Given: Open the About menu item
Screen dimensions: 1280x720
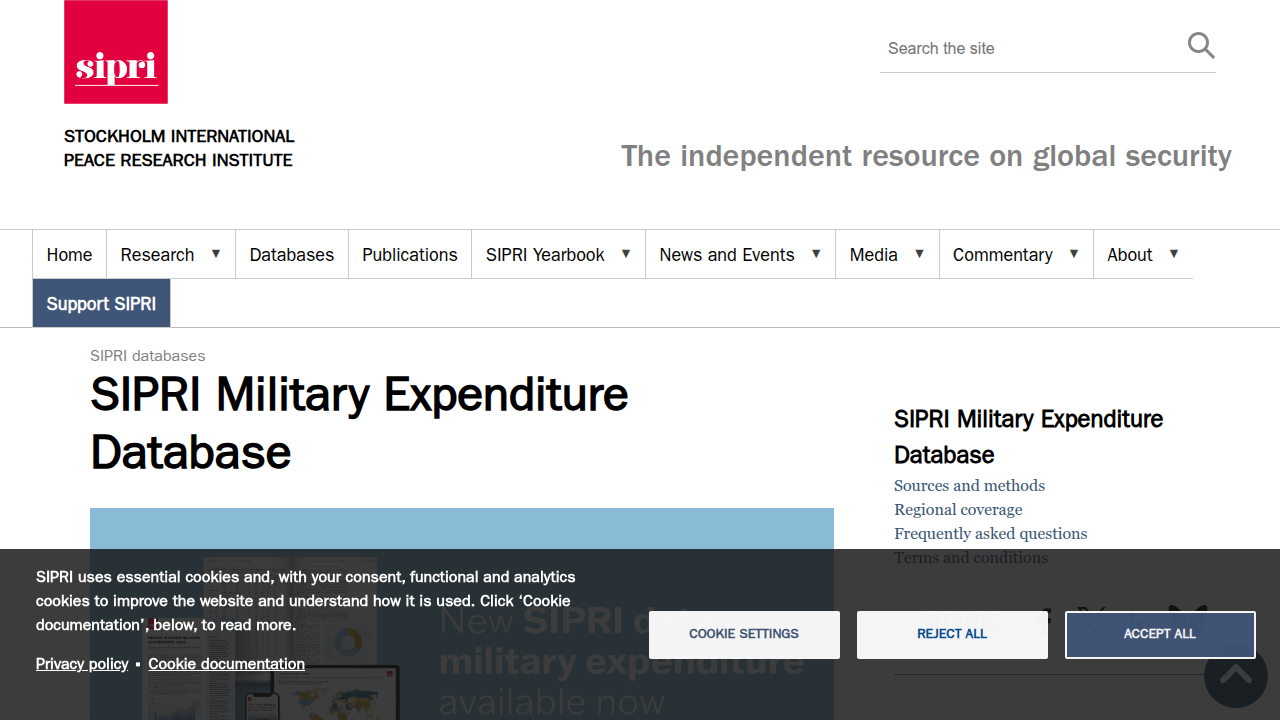Looking at the screenshot, I should click(1130, 255).
